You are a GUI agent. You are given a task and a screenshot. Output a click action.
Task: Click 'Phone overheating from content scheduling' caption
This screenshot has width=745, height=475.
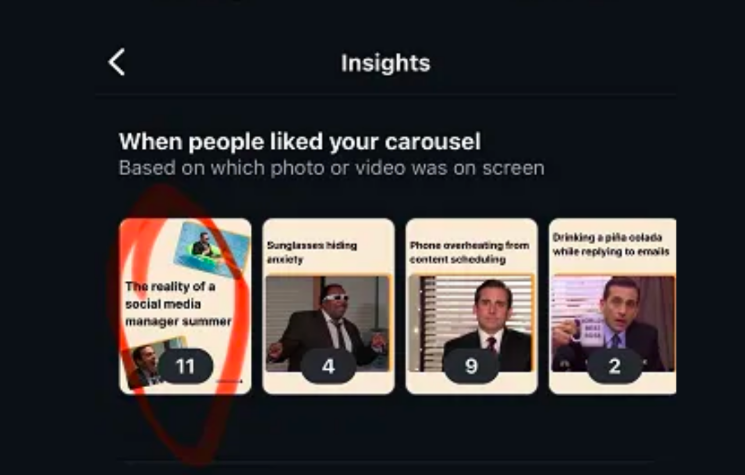point(469,252)
